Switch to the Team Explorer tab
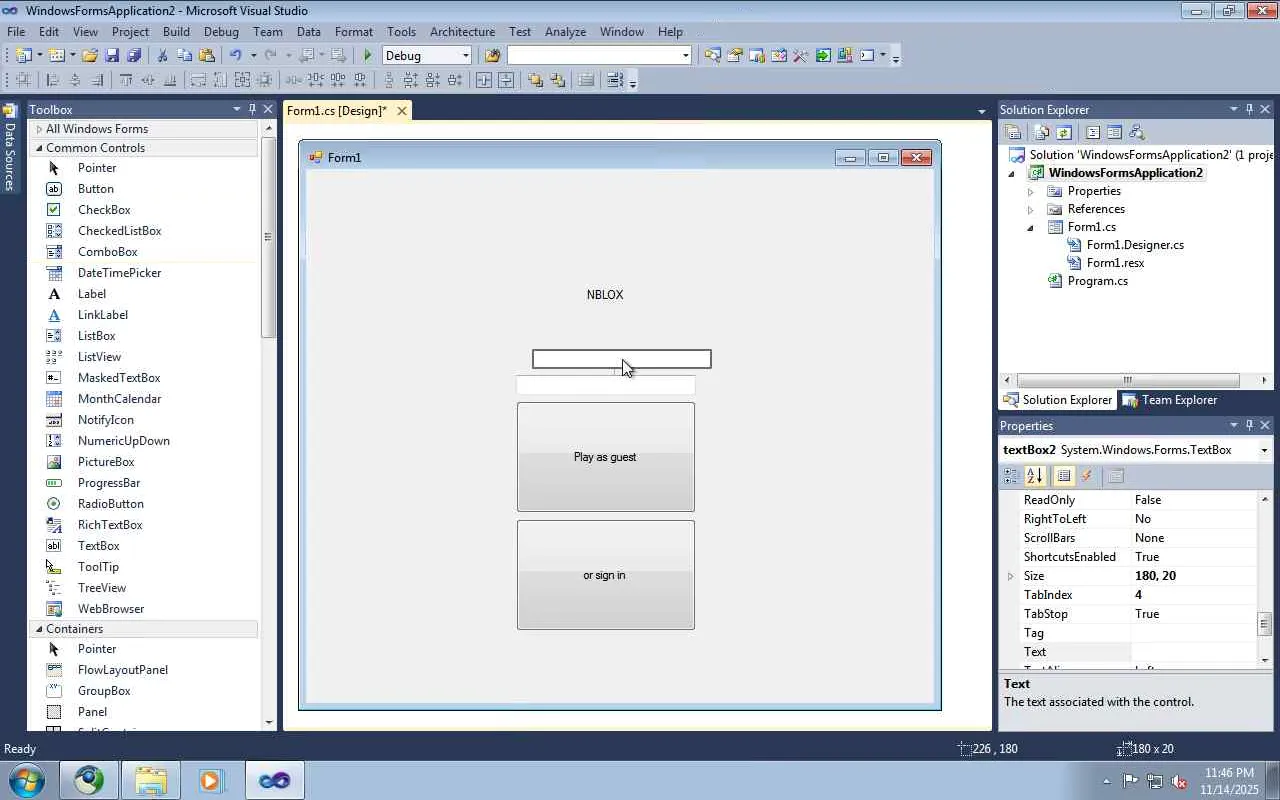Image resolution: width=1280 pixels, height=800 pixels. point(1170,400)
